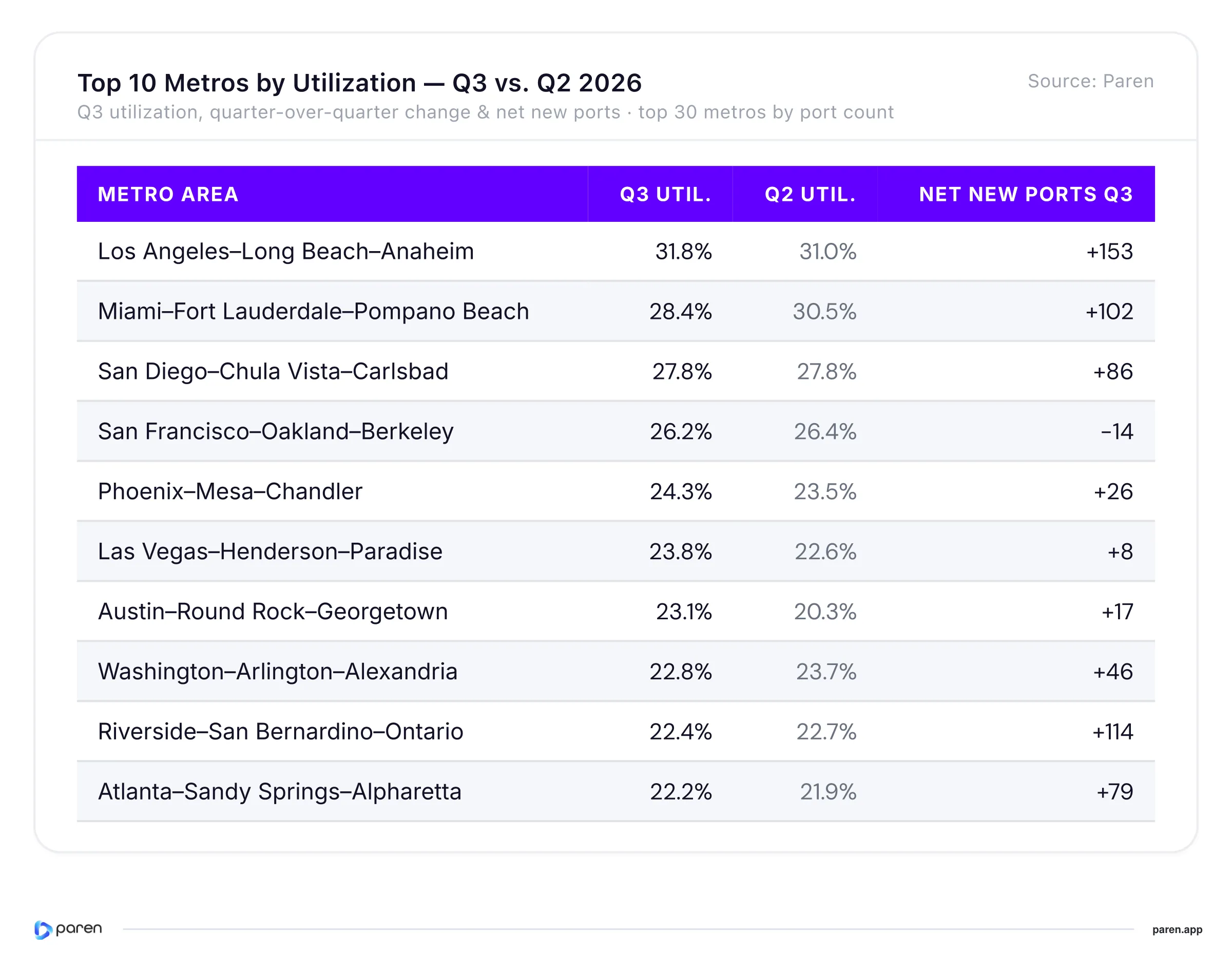Click the −14 value for San Francisco
Screen dimensions: 1232x970
[1116, 432]
